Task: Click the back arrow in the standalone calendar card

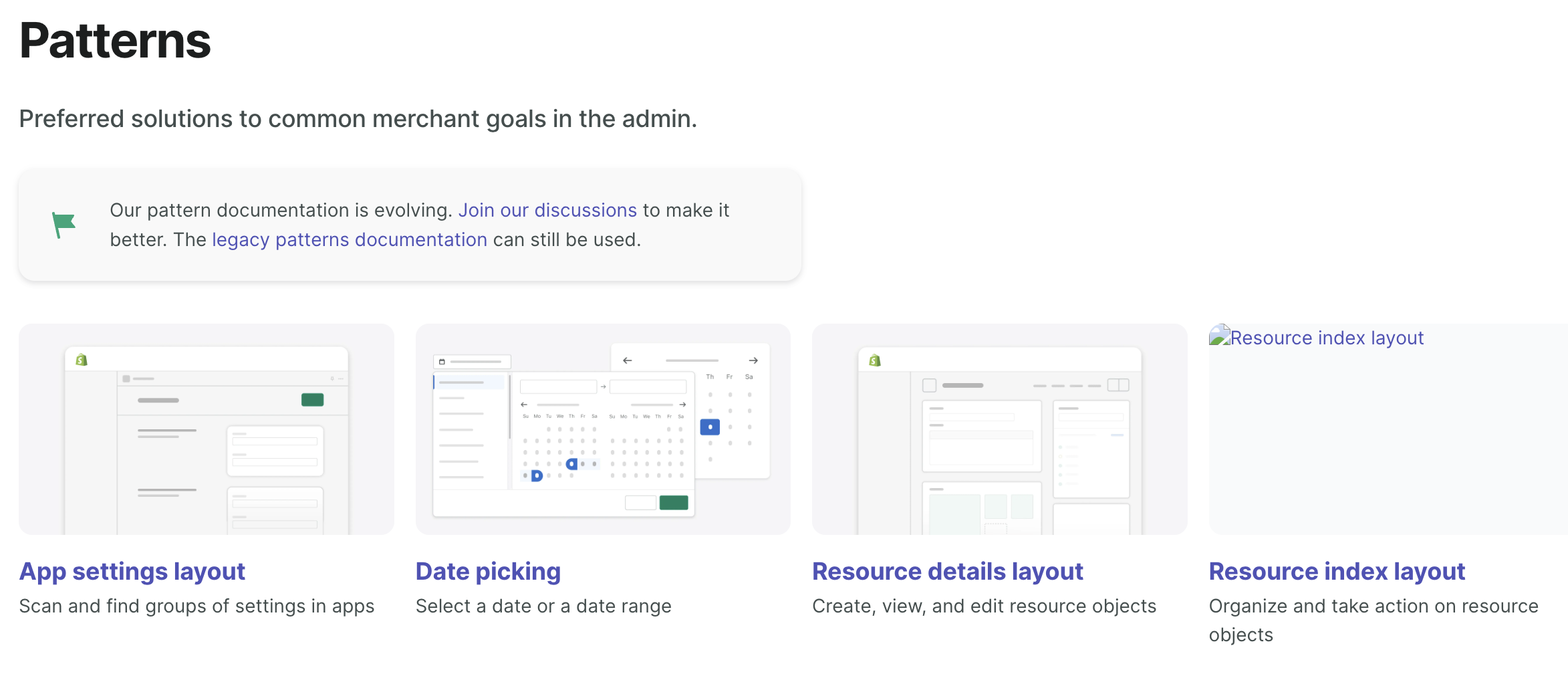Action: [627, 360]
